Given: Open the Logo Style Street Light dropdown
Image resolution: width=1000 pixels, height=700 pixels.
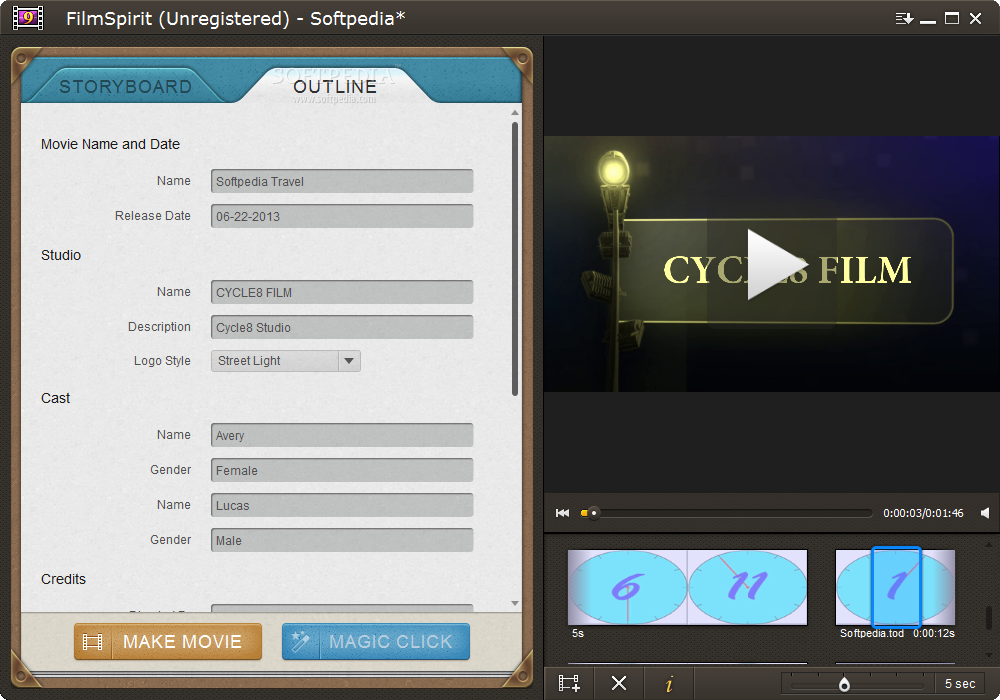Looking at the screenshot, I should point(286,361).
